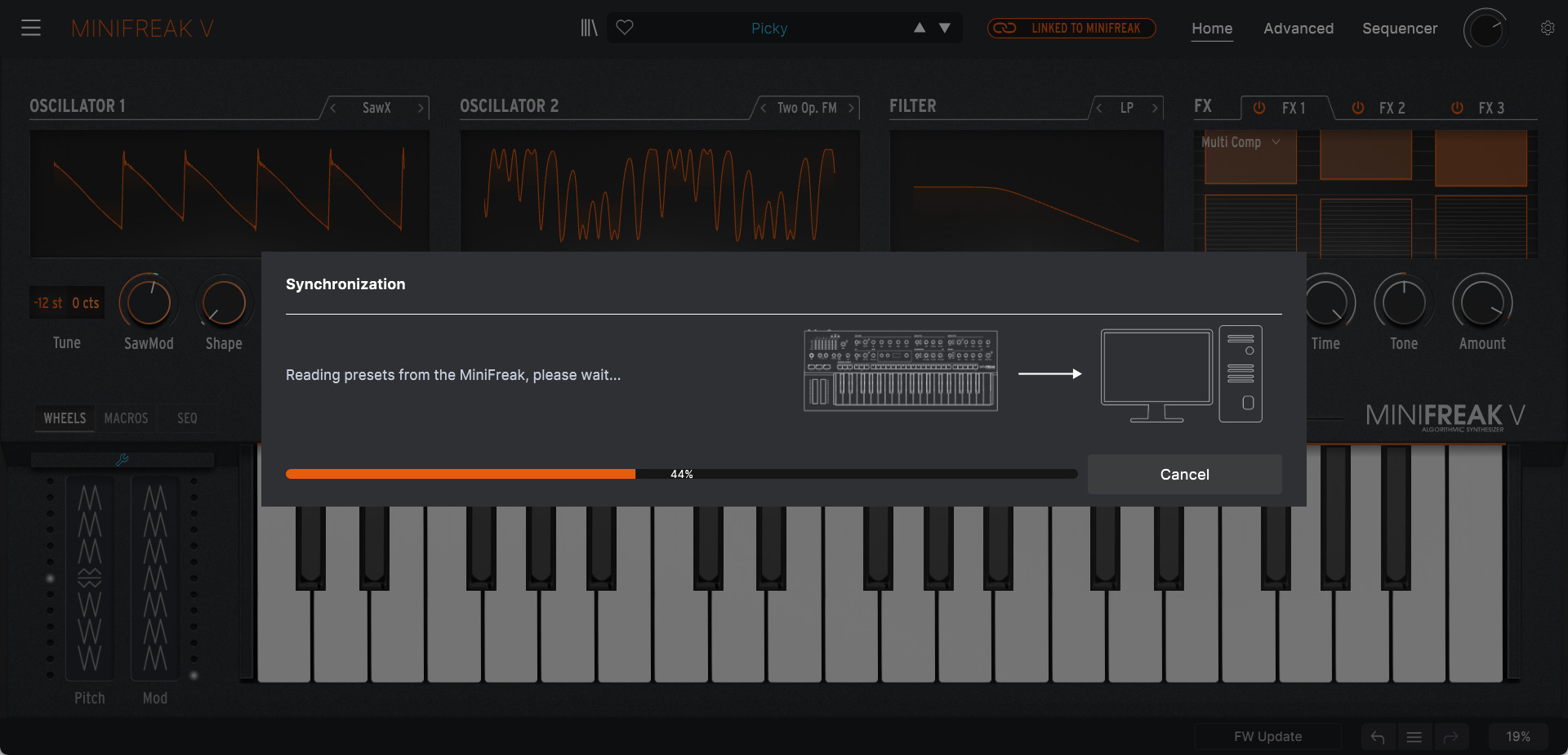The height and width of the screenshot is (755, 1568).
Task: Favorite the preset with heart icon
Action: tap(625, 28)
